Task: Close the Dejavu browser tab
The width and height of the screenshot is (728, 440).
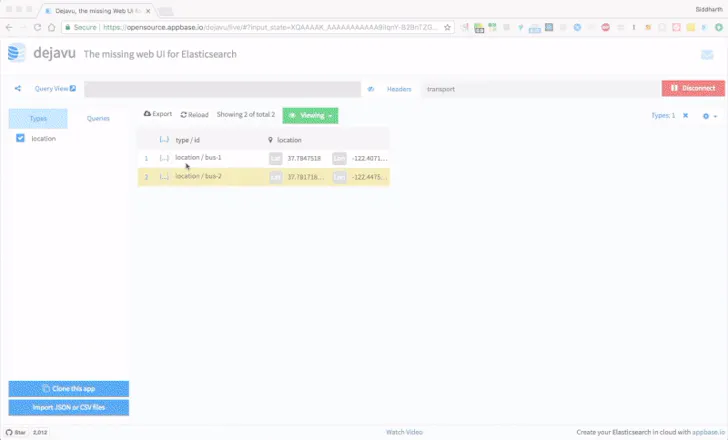Action: click(148, 11)
